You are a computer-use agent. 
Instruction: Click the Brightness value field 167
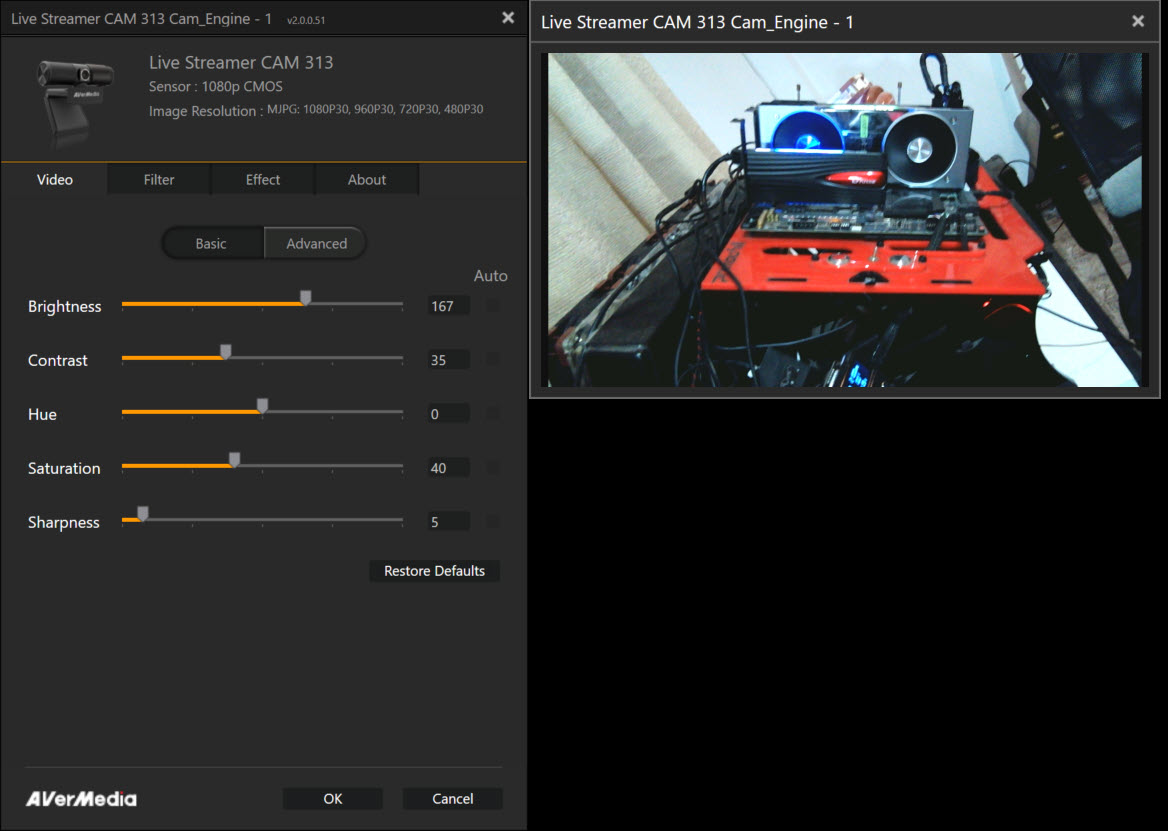pos(448,306)
